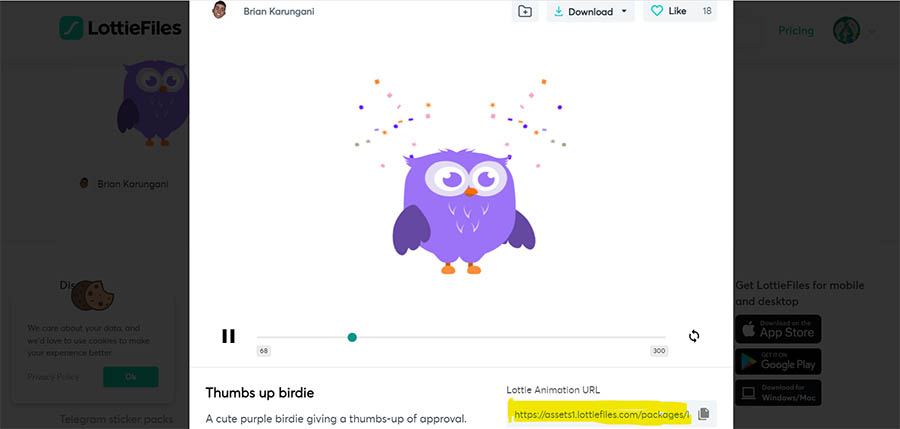The image size is (900, 429).
Task: Click the author avatar in the modal header
Action: (x=220, y=11)
